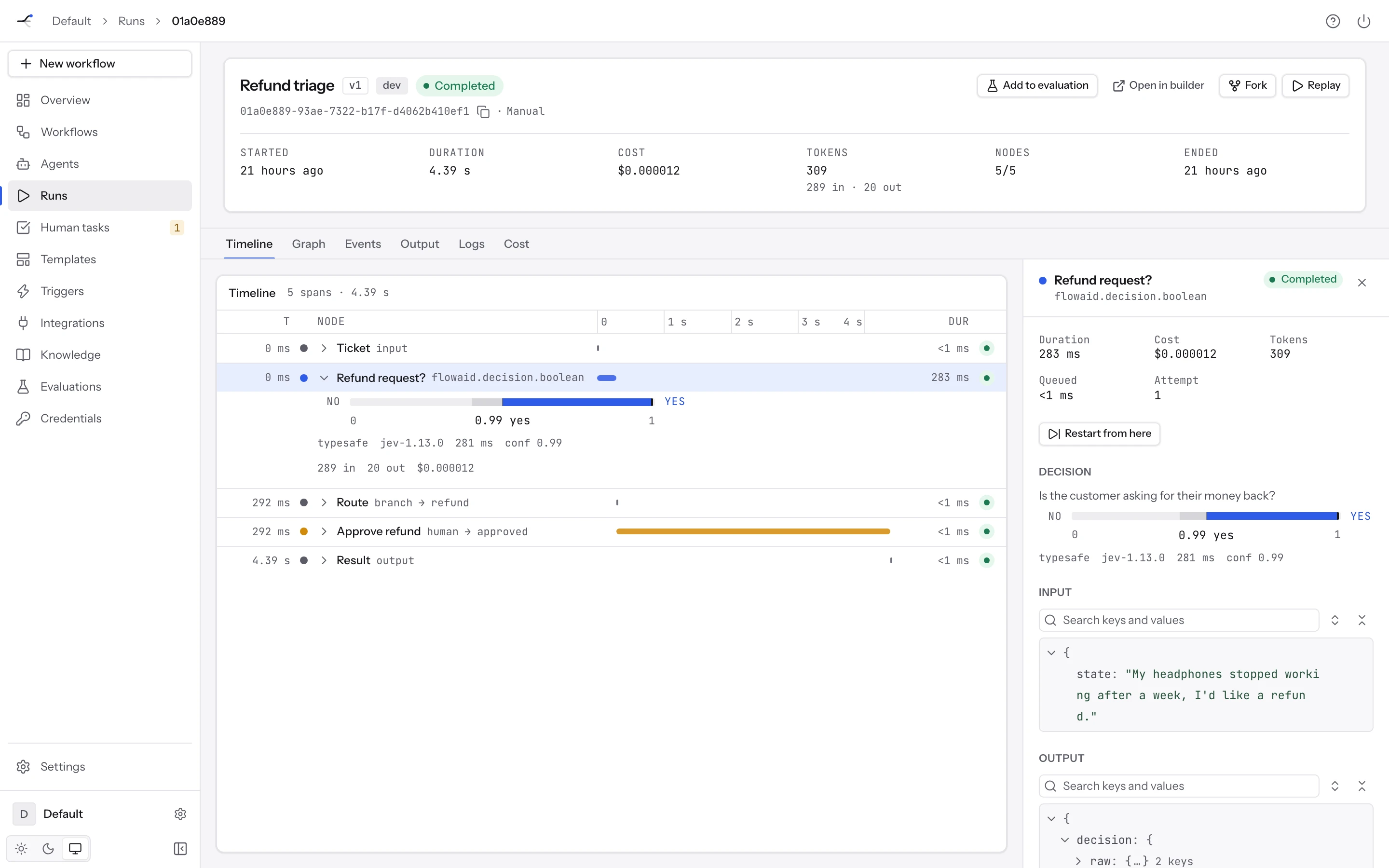Click Restart from here button

tap(1099, 434)
